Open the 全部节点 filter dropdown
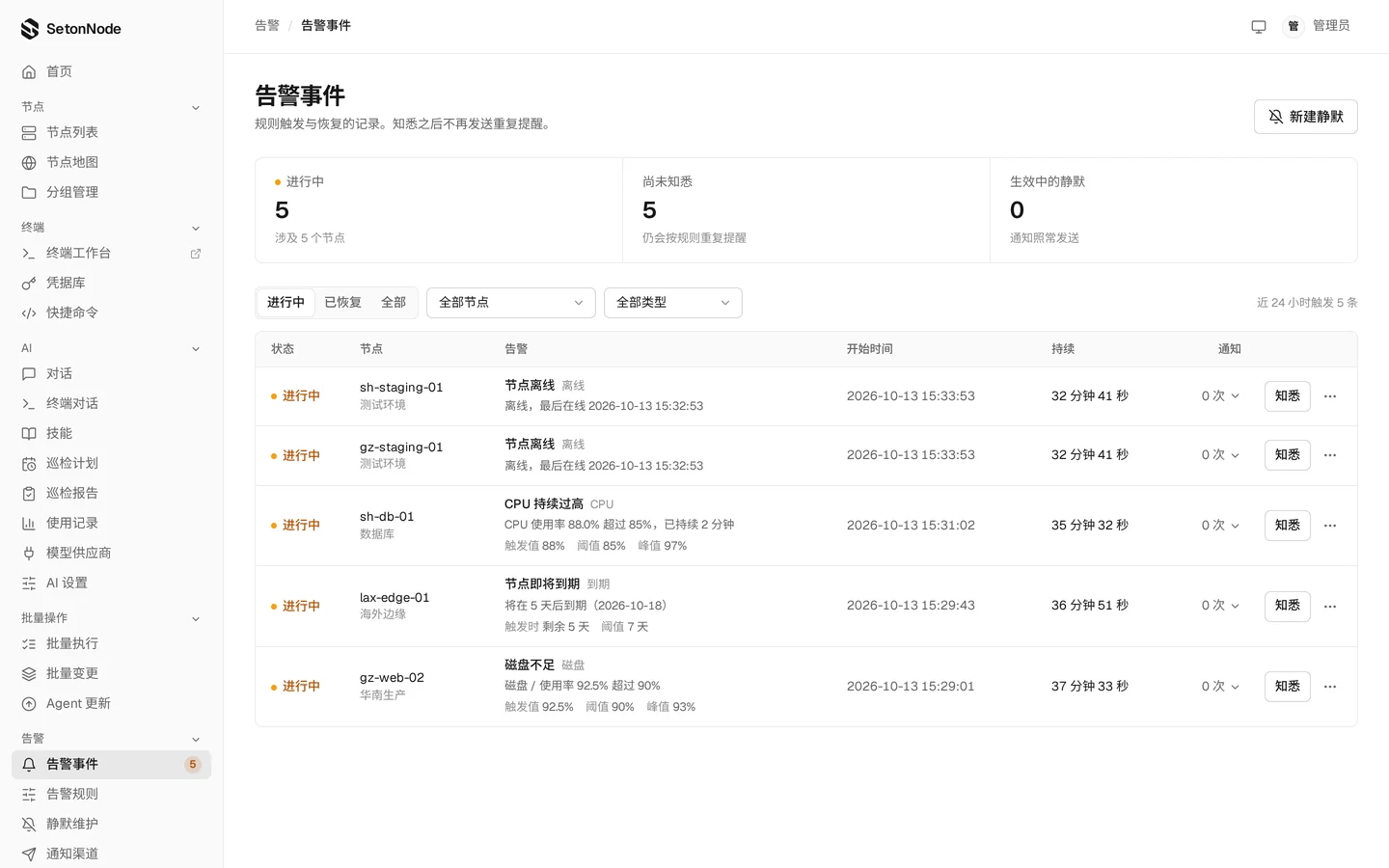The height and width of the screenshot is (868, 1389). (511, 303)
